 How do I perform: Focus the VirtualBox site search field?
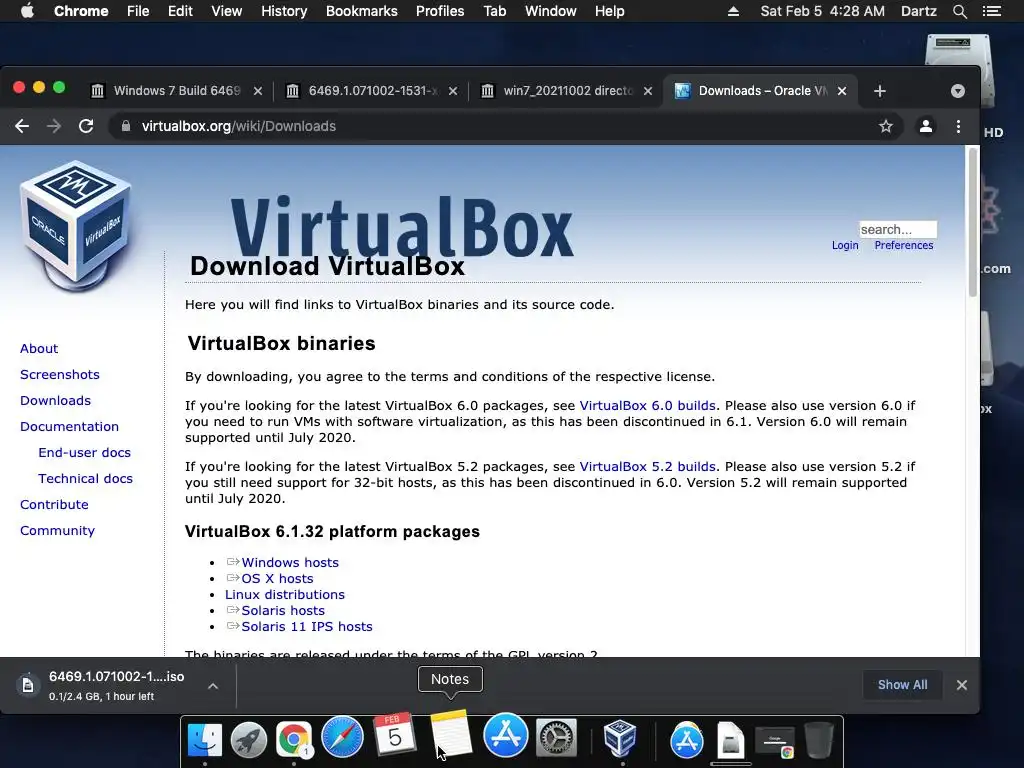pos(898,229)
